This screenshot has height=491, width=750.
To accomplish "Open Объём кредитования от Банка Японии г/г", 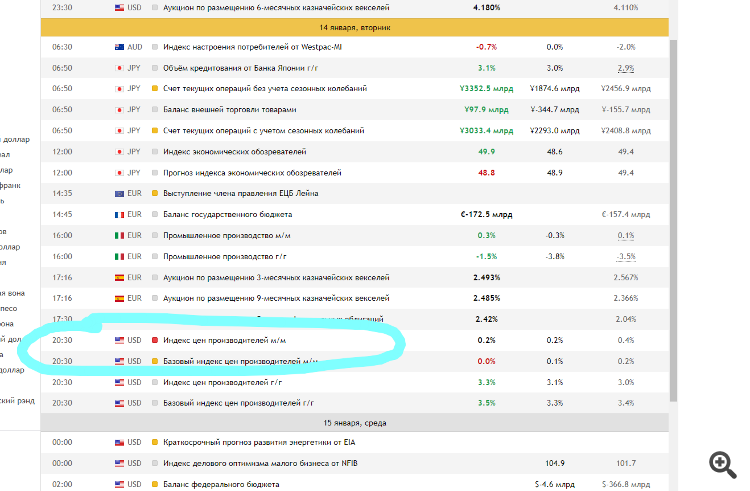I will point(241,68).
